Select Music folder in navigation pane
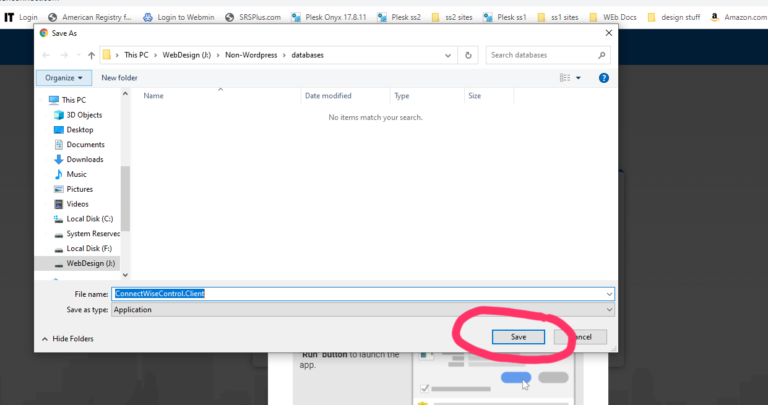 [76, 174]
